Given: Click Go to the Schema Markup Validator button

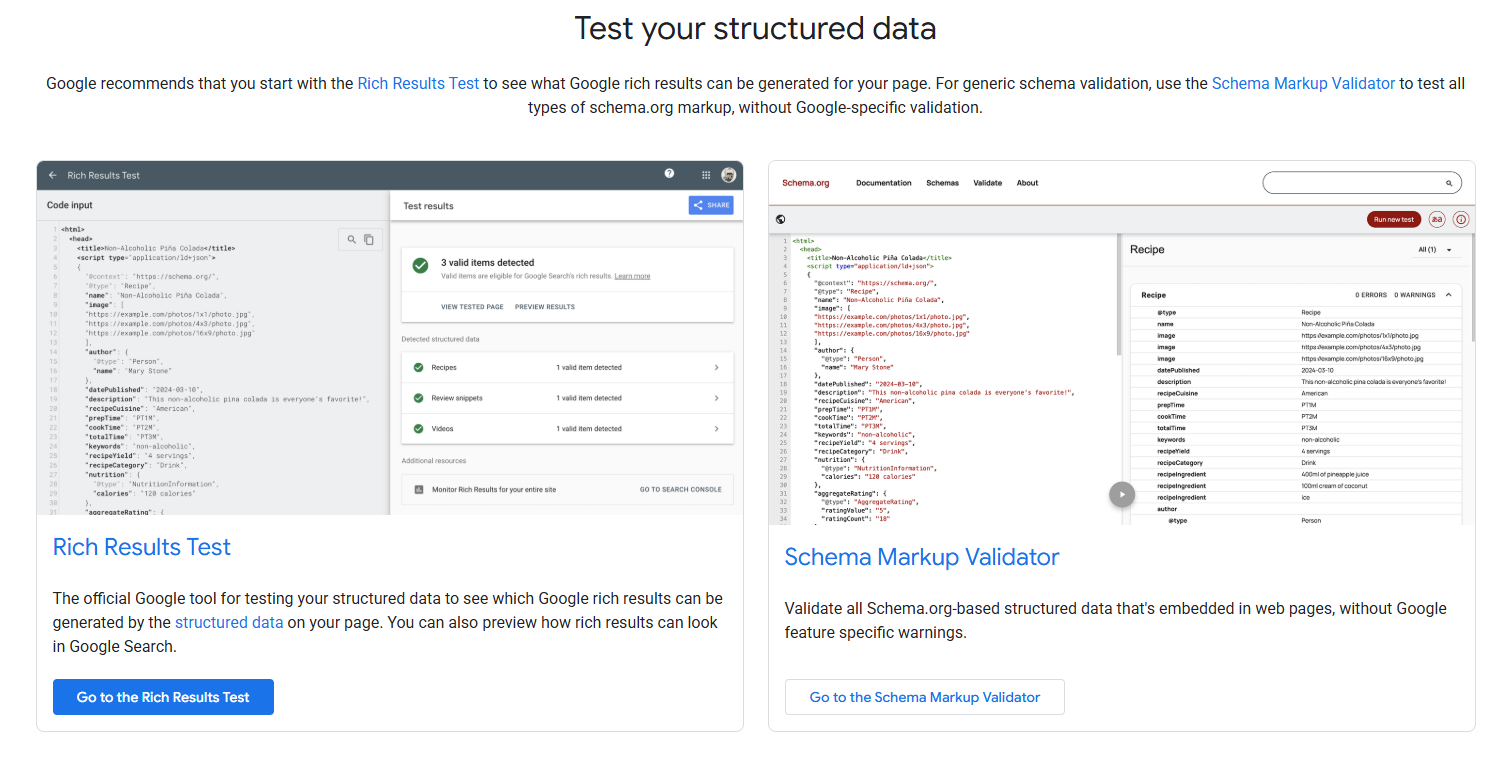Looking at the screenshot, I should pos(925,697).
